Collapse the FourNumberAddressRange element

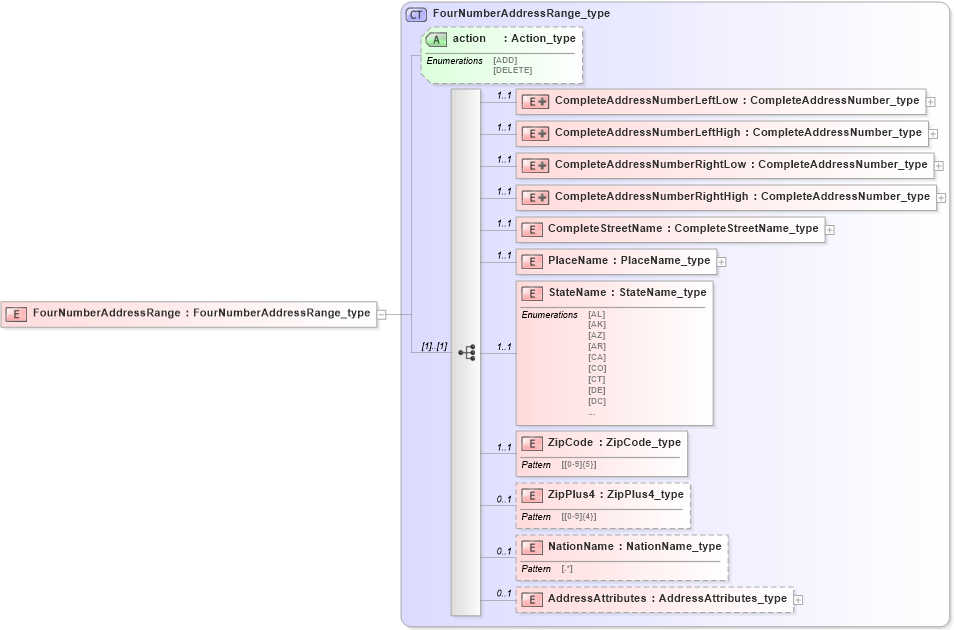(x=380, y=312)
